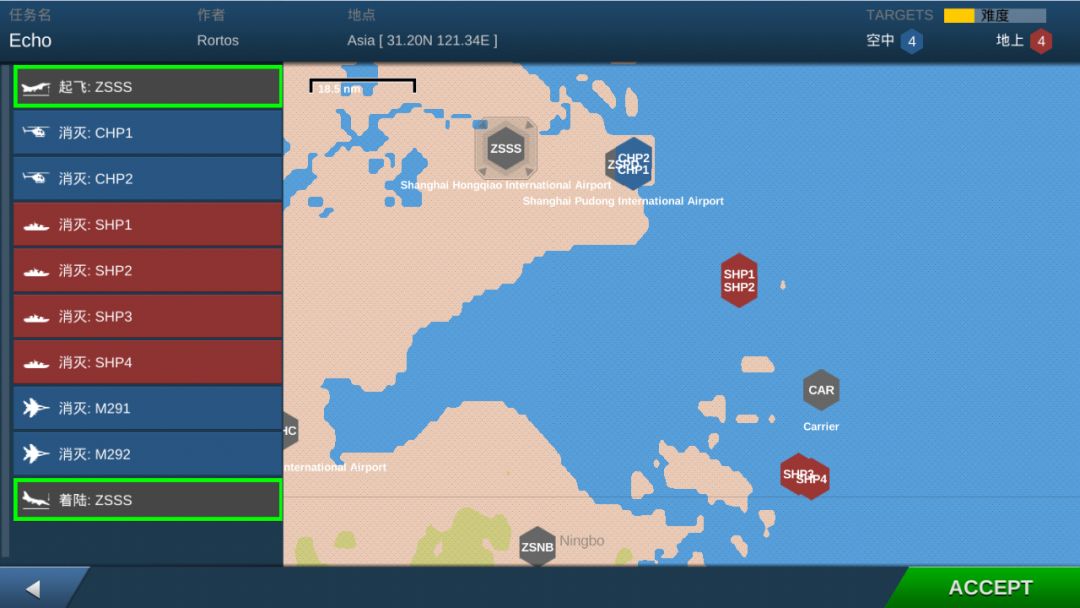
Task: Select the 消灭: SHP4 objective row
Action: point(147,362)
